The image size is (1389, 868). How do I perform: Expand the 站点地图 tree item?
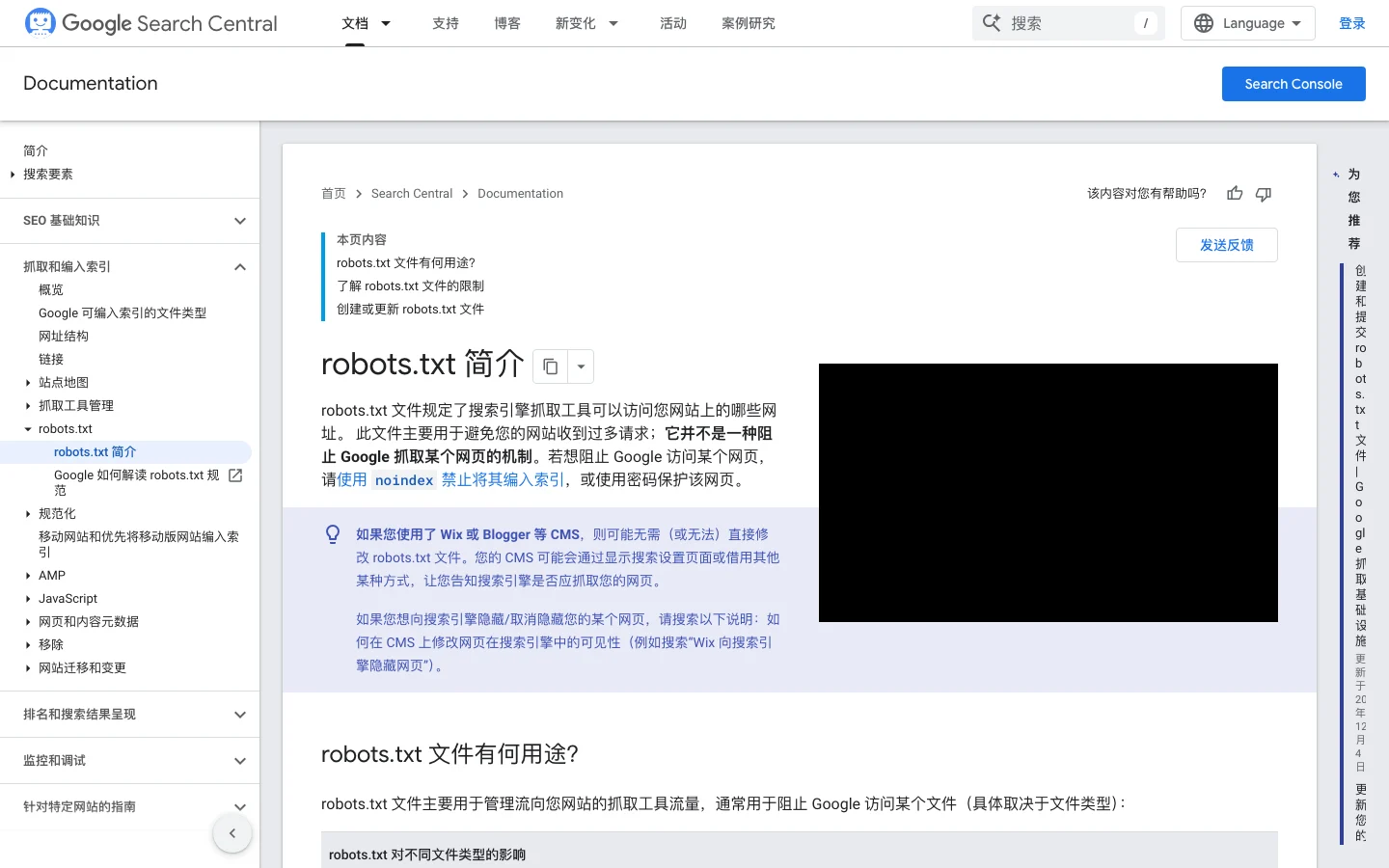28,383
